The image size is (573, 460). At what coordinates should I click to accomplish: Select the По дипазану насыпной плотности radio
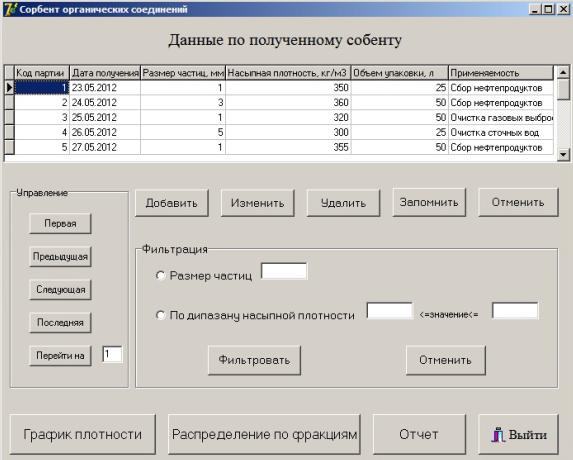(x=160, y=315)
